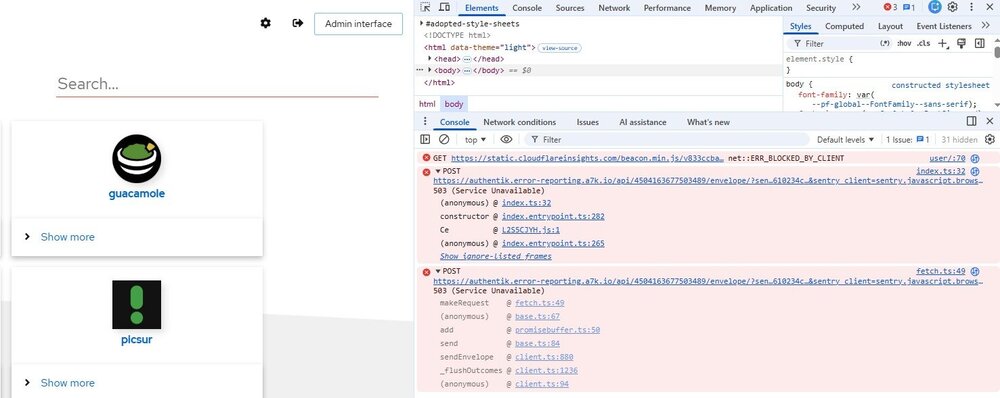1000x398 pixels.
Task: Open the fetch.ts:49 link at right
Action: click(941, 271)
